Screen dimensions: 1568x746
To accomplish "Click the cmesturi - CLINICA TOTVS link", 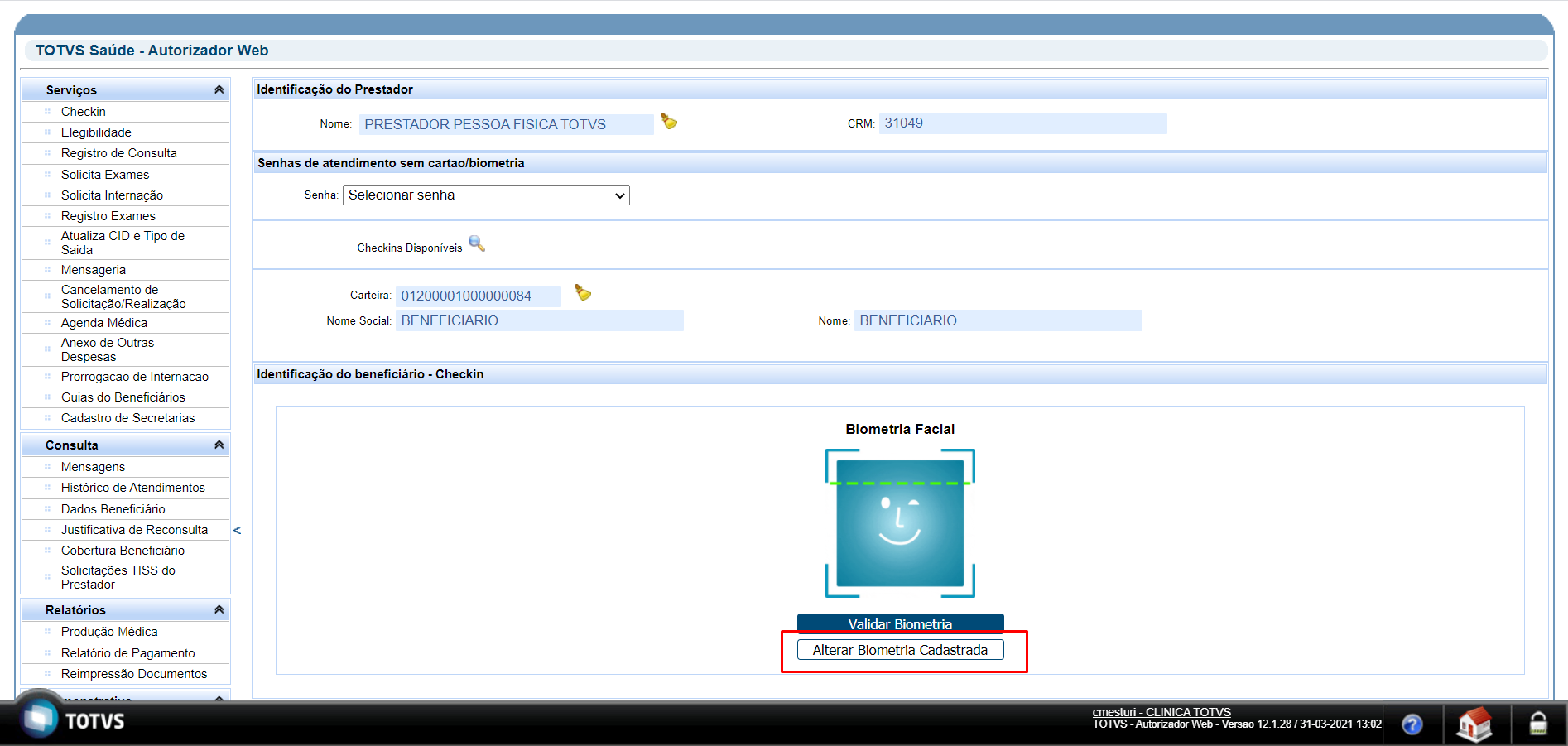I will pyautogui.click(x=1162, y=712).
